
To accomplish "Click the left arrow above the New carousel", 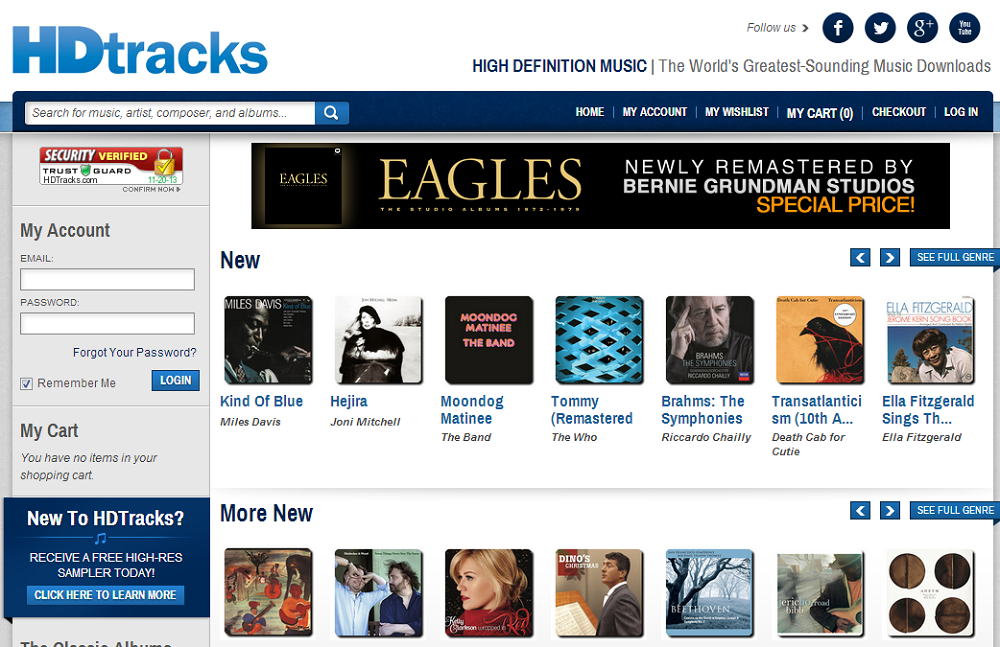I will pos(860,257).
